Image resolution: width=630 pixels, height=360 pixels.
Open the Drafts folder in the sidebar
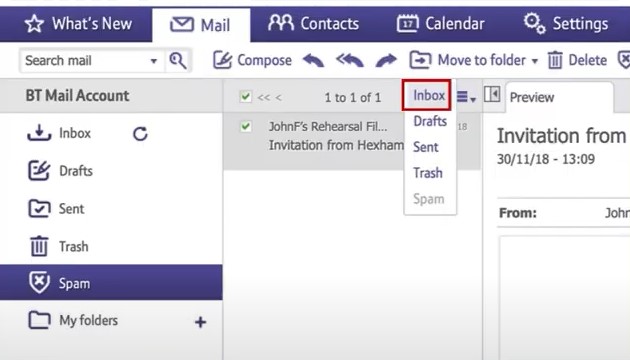coord(60,171)
